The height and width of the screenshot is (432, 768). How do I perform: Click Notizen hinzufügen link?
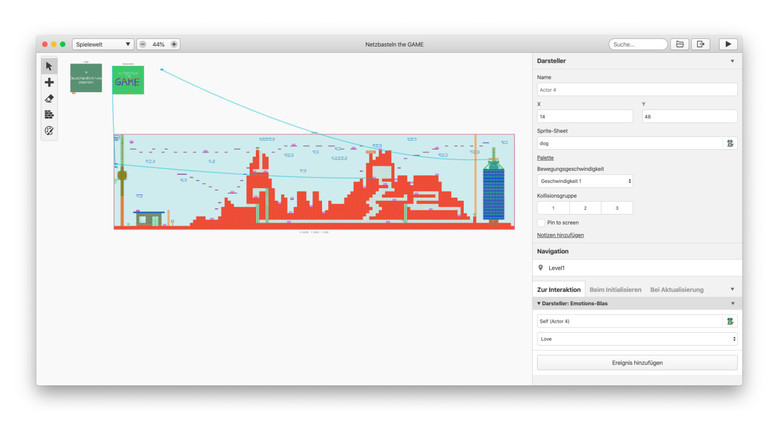560,235
